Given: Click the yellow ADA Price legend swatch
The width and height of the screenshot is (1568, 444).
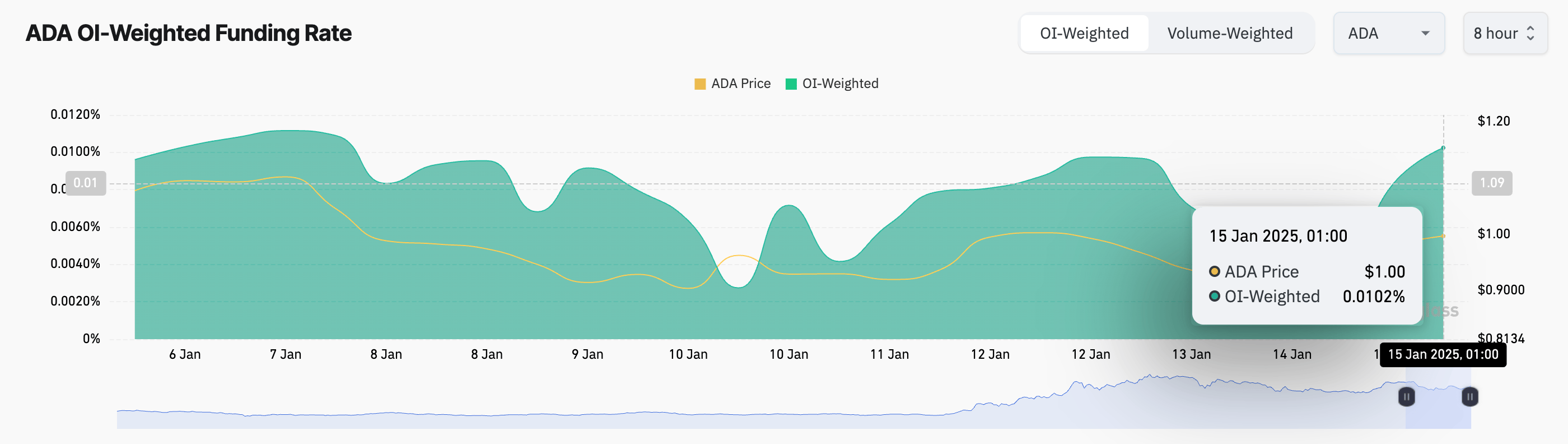Looking at the screenshot, I should click(x=700, y=84).
